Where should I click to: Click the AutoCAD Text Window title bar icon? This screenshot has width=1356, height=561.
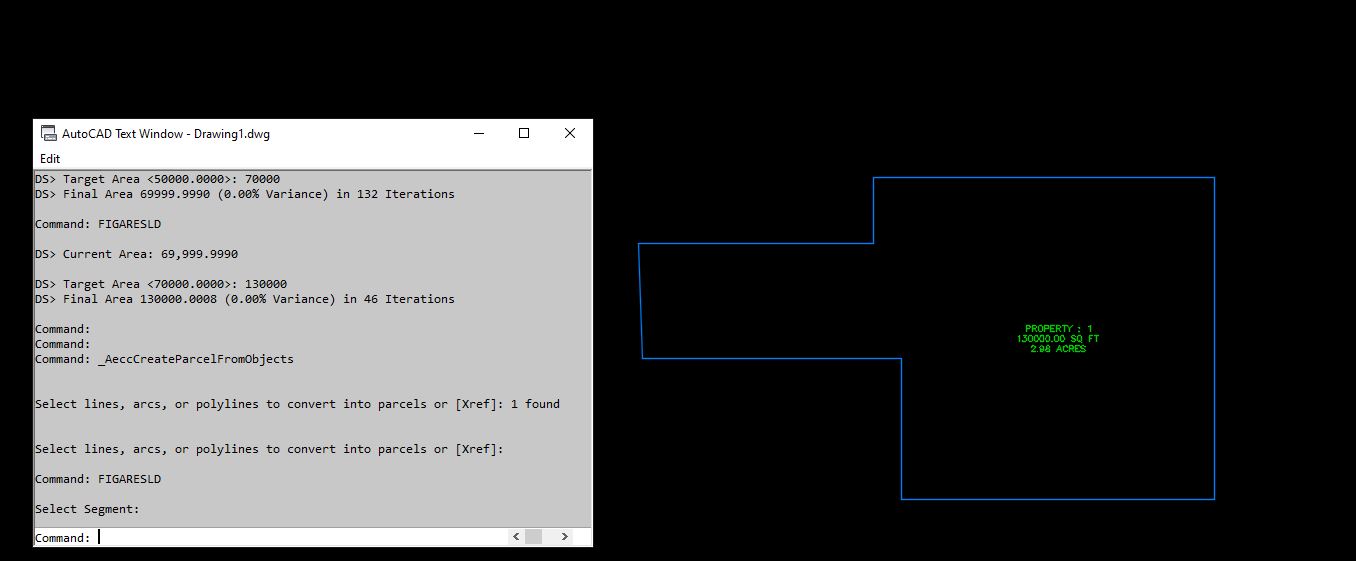point(47,133)
